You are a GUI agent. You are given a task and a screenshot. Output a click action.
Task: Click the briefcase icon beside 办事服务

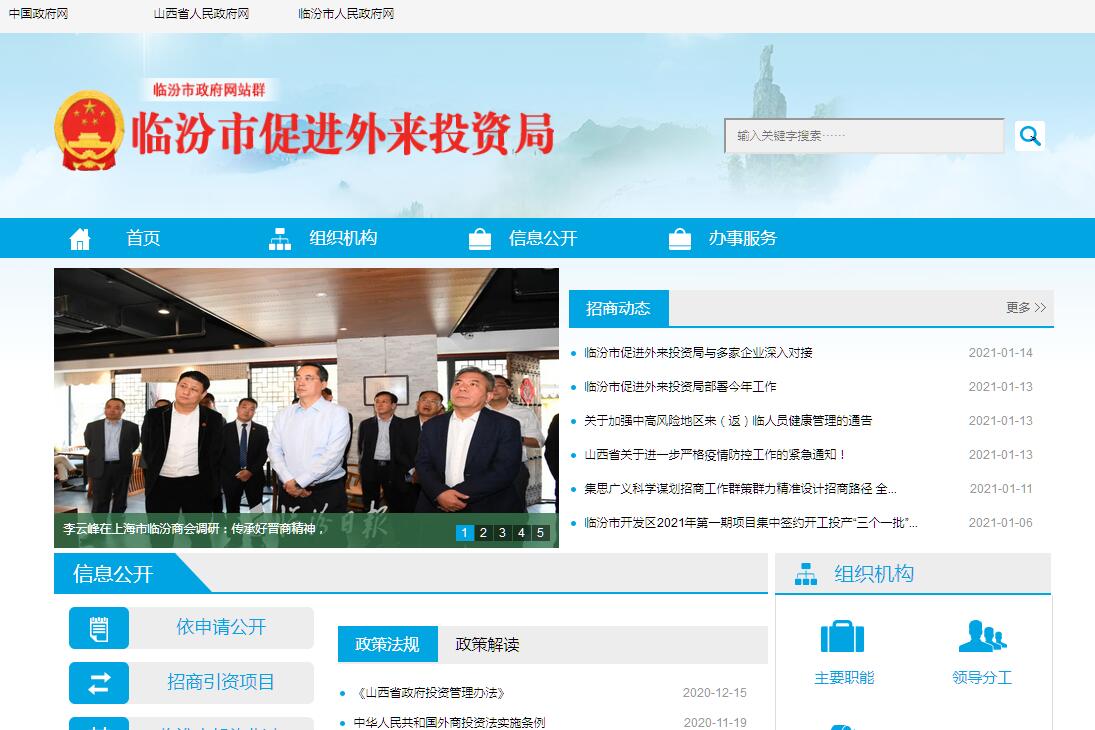[x=680, y=239]
